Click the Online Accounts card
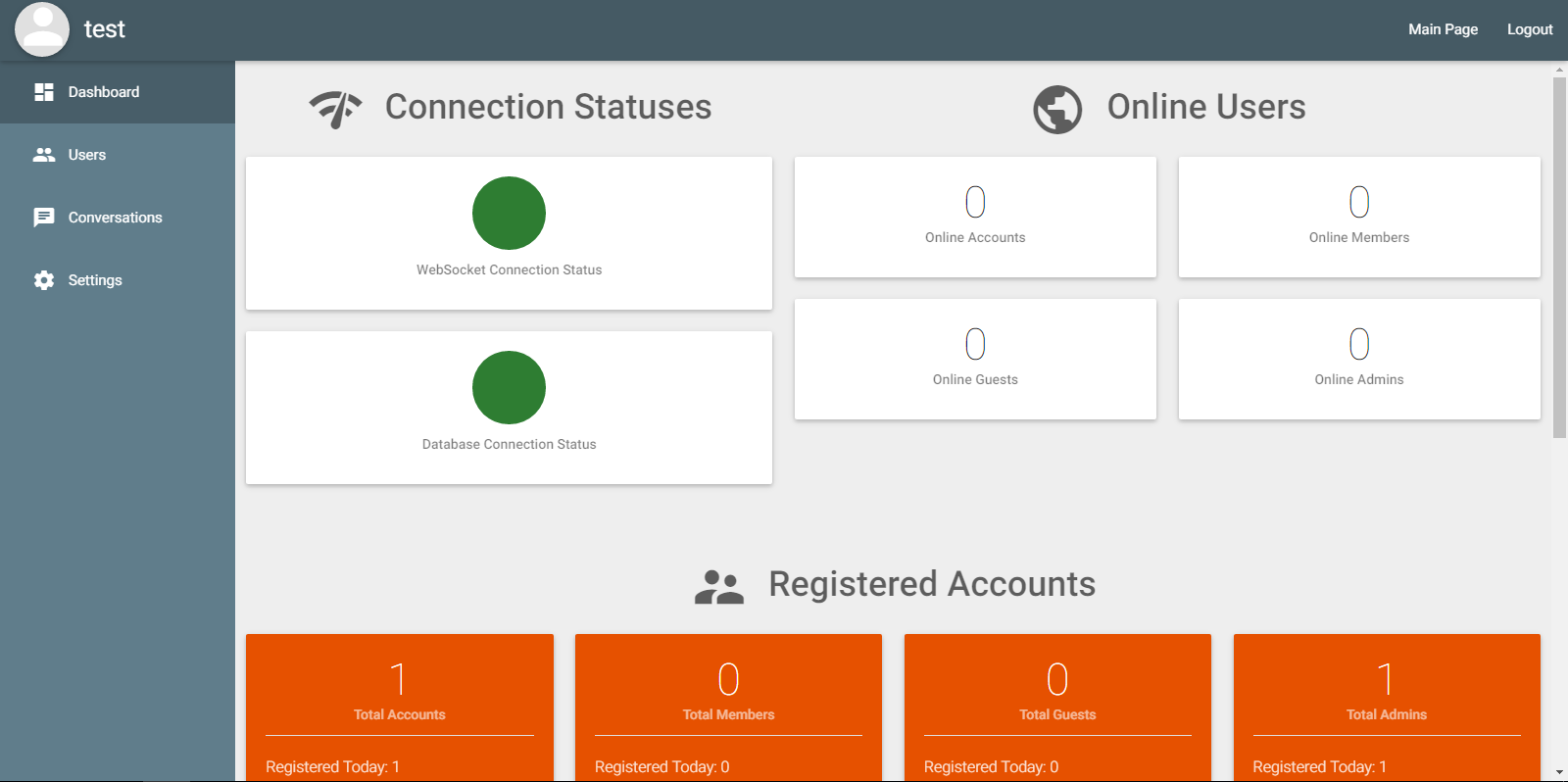1568x782 pixels. [x=975, y=217]
